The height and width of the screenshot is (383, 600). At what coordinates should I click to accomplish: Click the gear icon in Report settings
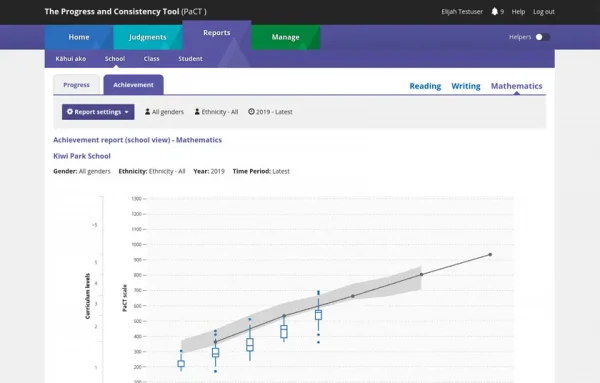click(70, 112)
